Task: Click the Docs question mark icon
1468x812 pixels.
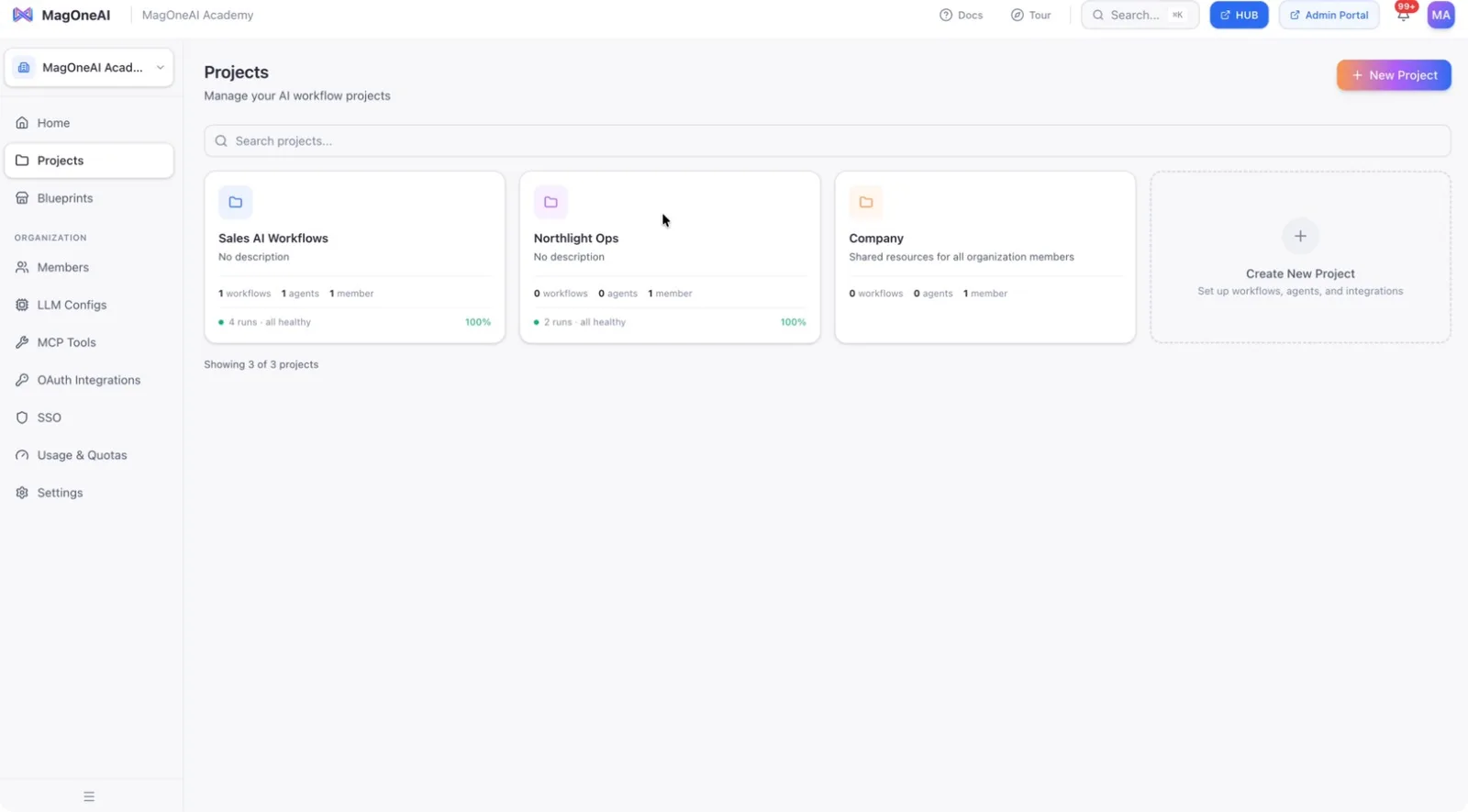Action: click(x=946, y=15)
